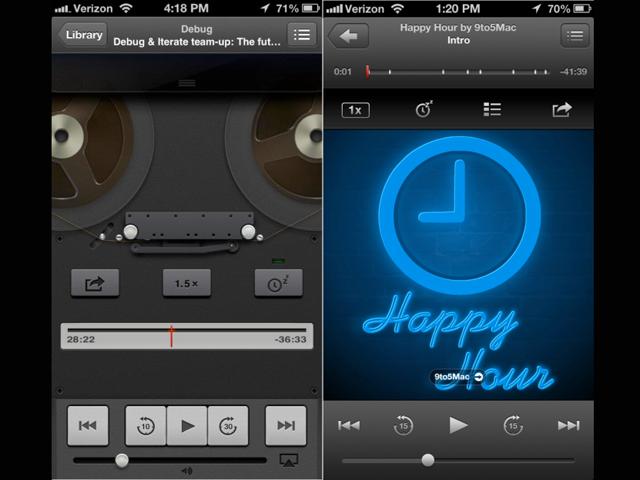This screenshot has width=640, height=480.
Task: Toggle the 1.5× playback speed button
Action: 186,284
